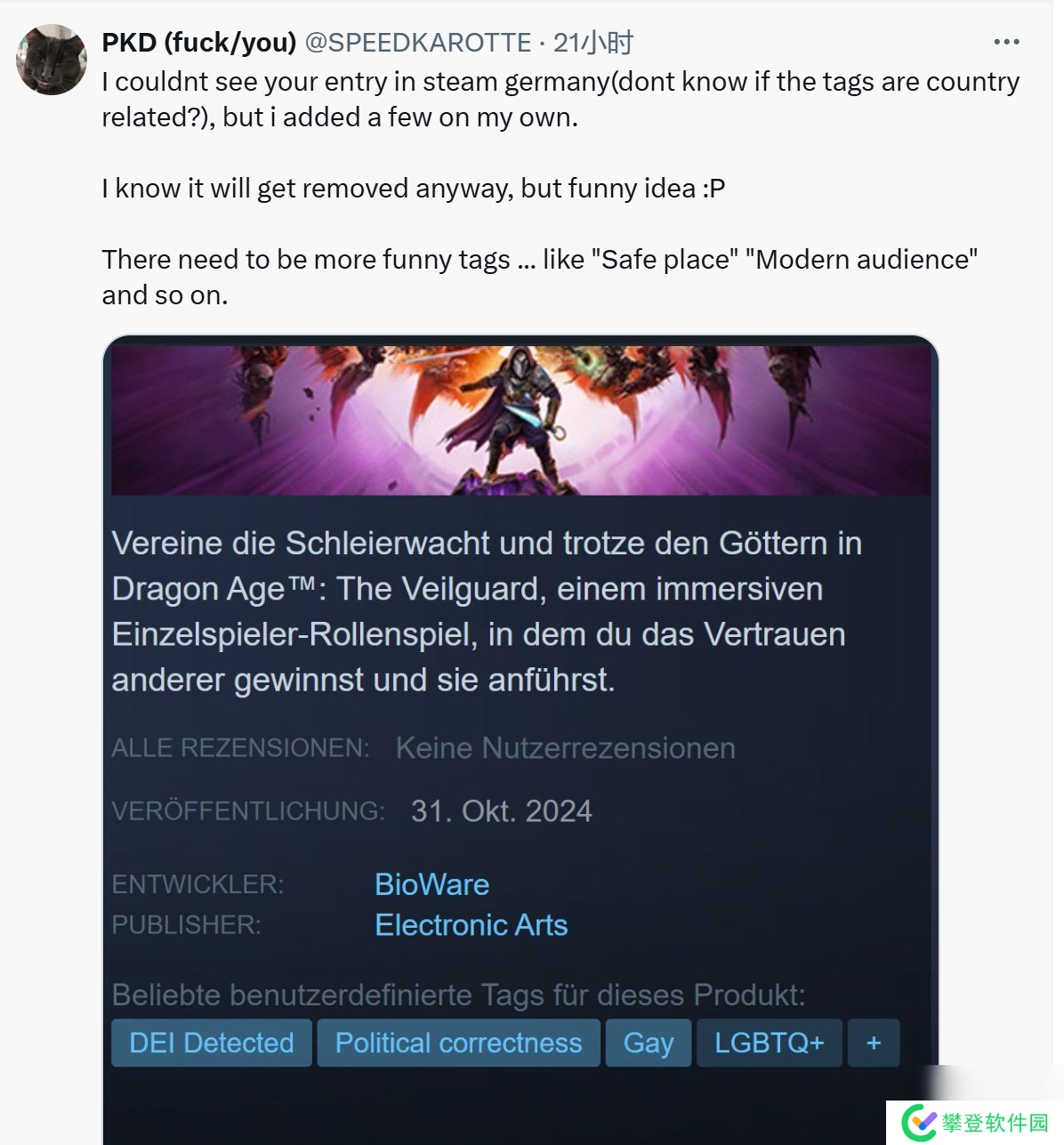
Task: Click the 31. Okt. 2024 release date
Action: 502,811
